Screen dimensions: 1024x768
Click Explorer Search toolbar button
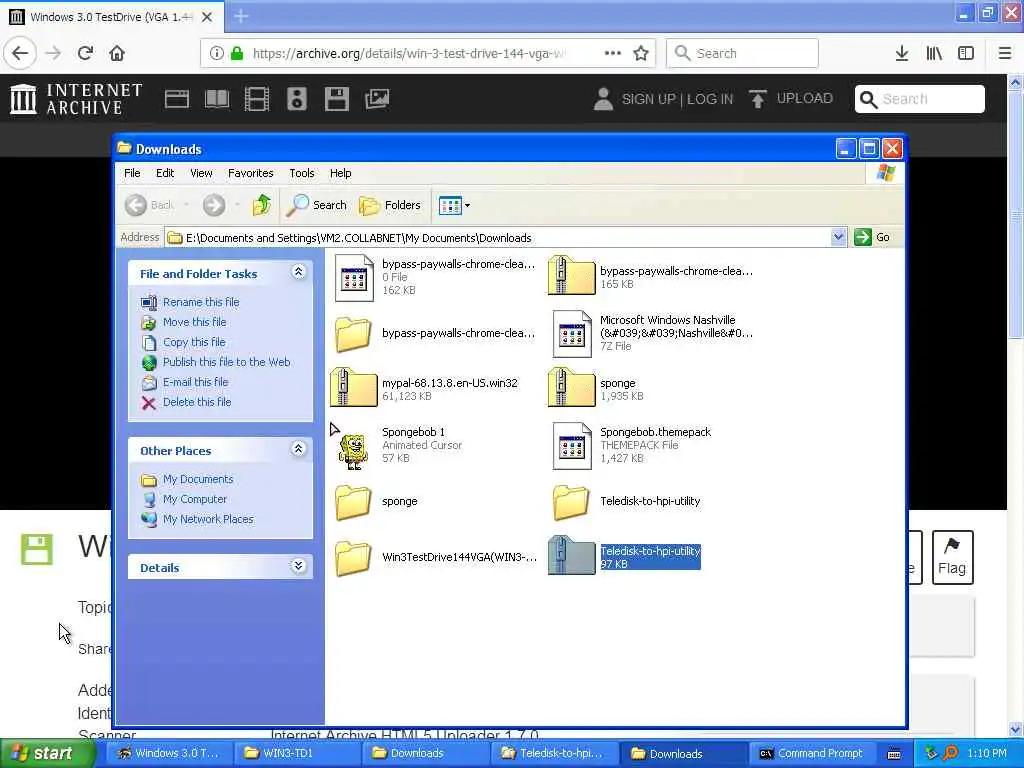pyautogui.click(x=317, y=205)
